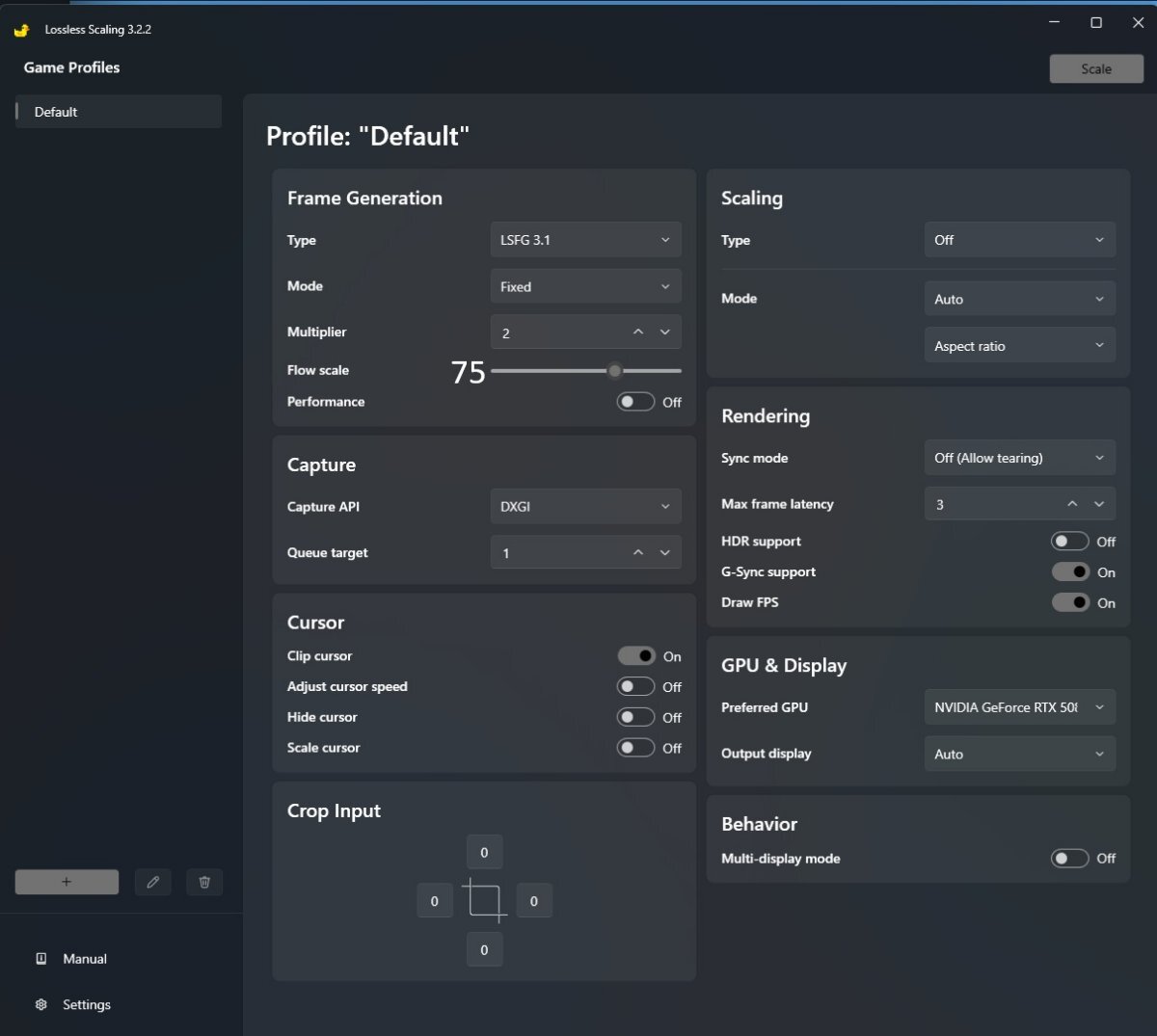Select the Default profile in sidebar
The height and width of the screenshot is (1036, 1157).
[x=118, y=112]
